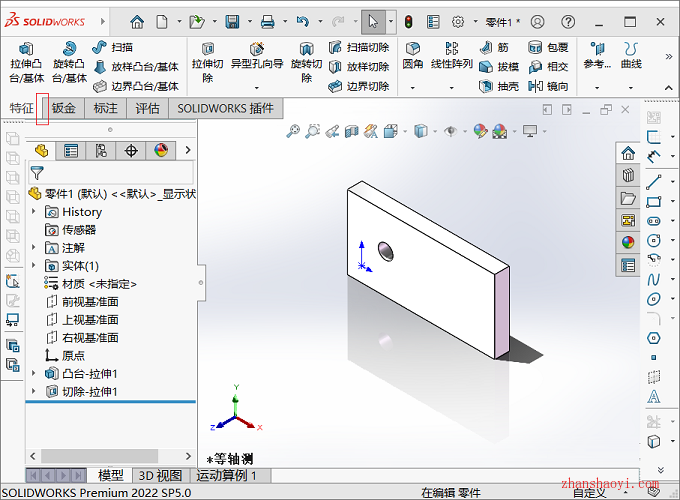Switch to the 标注 tab
Viewport: 680px width, 500px height.
point(105,108)
